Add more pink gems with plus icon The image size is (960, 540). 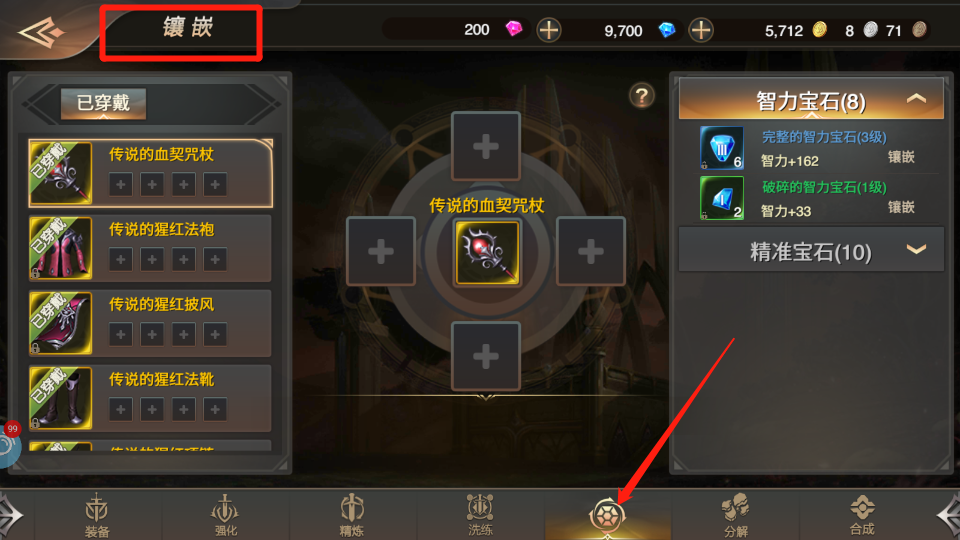[549, 30]
